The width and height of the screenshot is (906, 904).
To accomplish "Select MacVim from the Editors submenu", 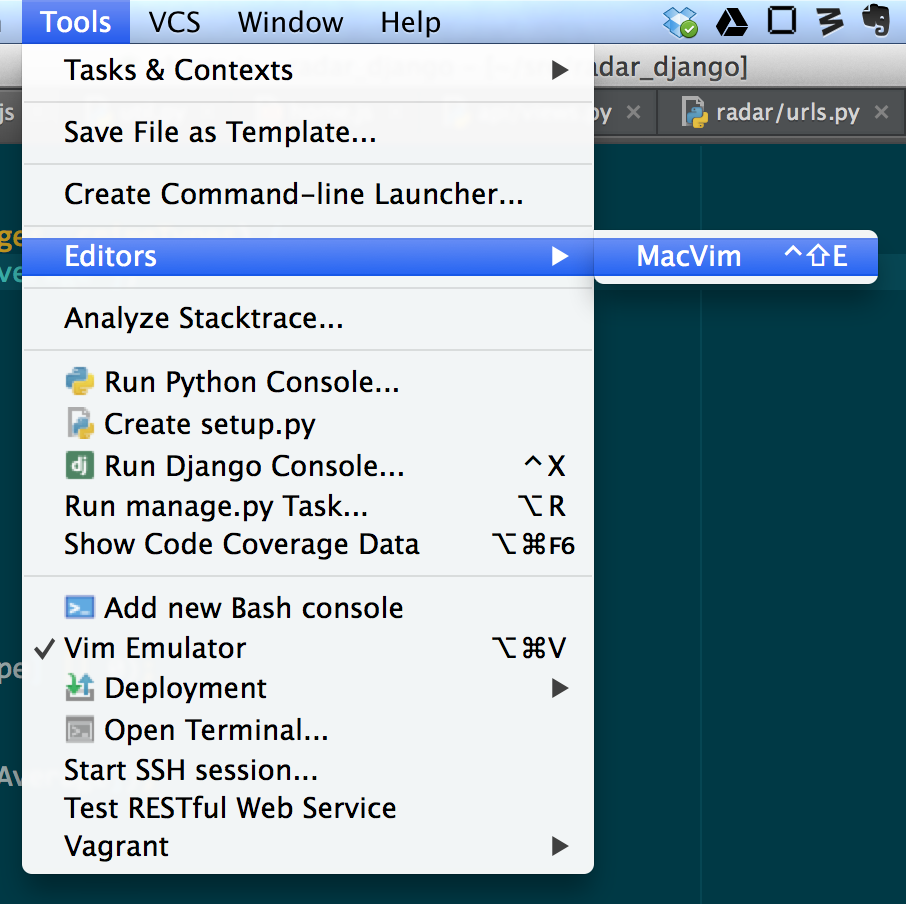I will 736,256.
